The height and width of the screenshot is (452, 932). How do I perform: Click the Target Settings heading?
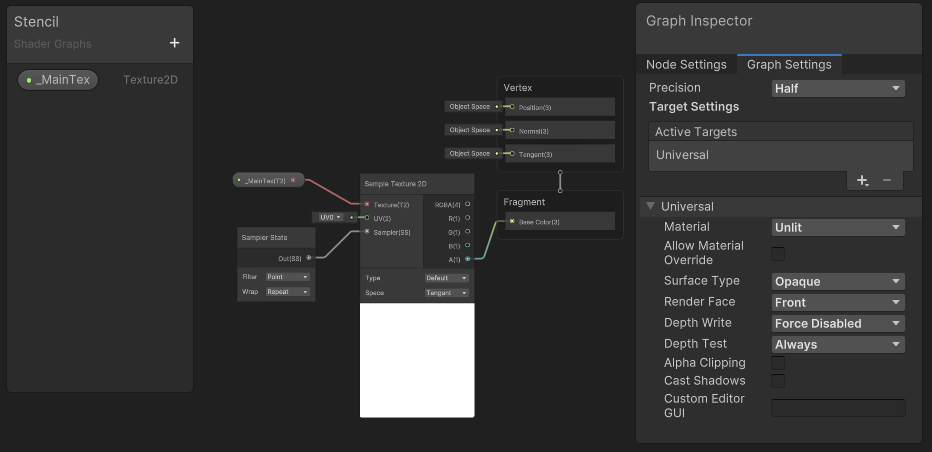[x=694, y=107]
